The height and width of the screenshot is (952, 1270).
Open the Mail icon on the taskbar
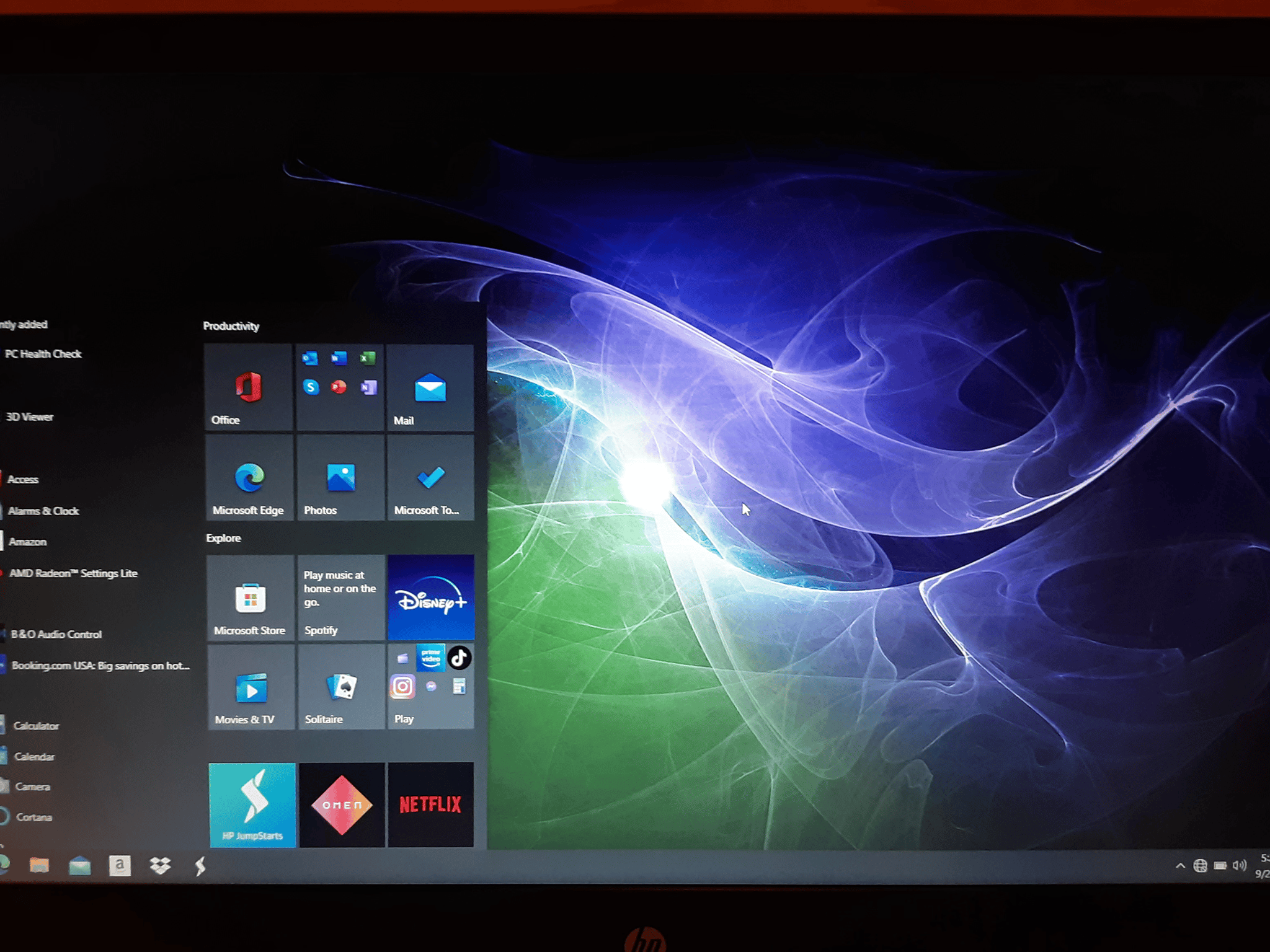coord(80,866)
